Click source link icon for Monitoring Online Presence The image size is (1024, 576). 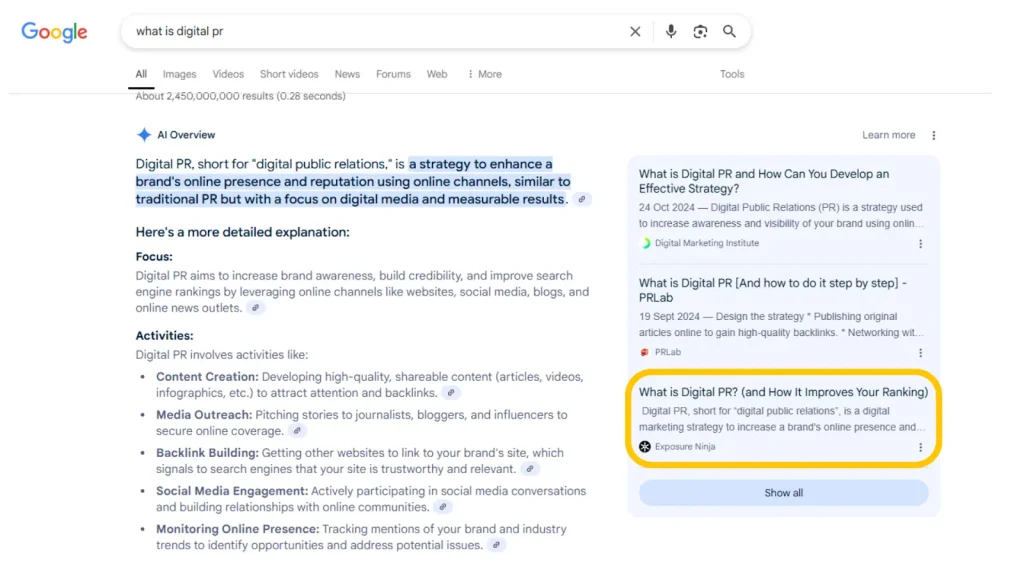point(496,545)
